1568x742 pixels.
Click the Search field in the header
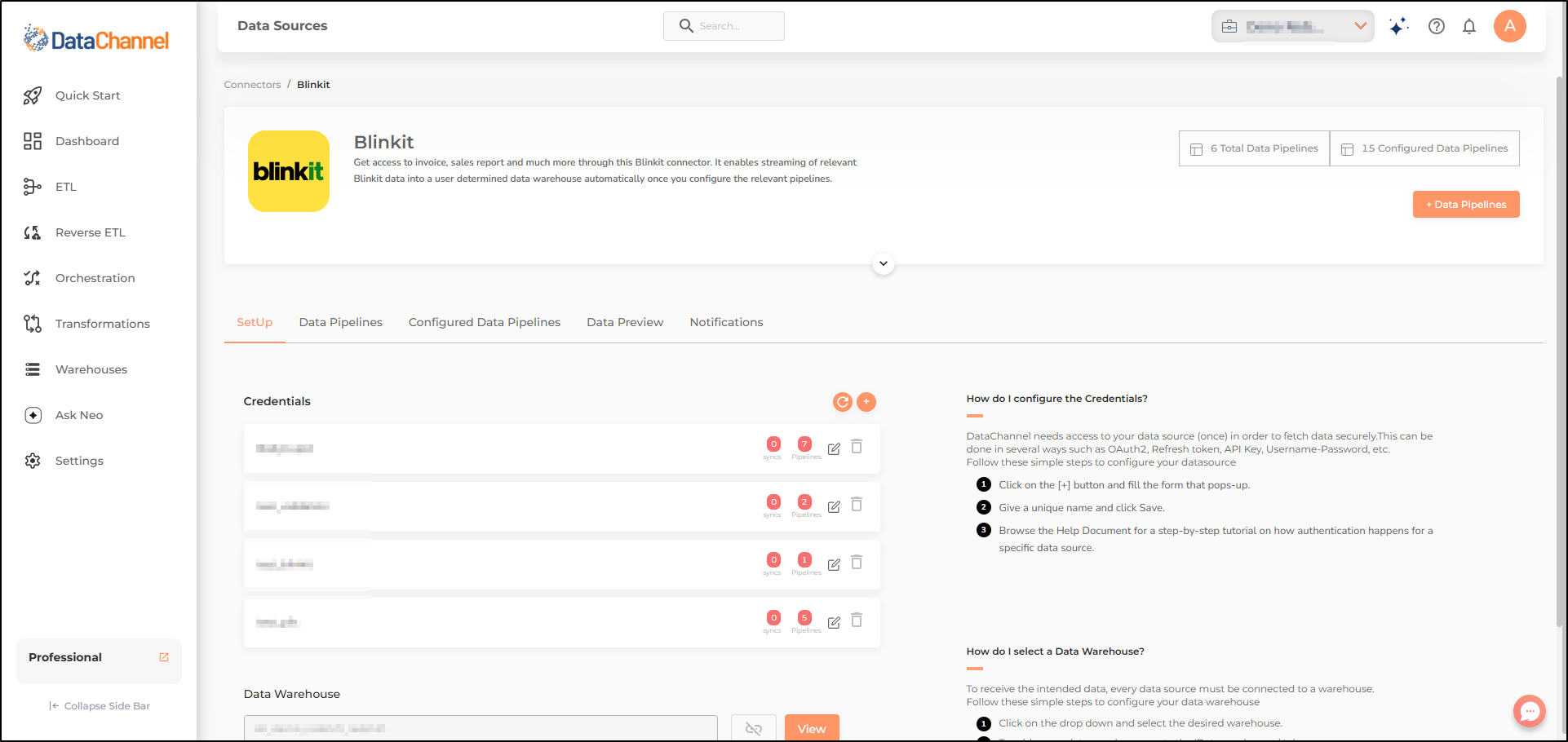(724, 26)
